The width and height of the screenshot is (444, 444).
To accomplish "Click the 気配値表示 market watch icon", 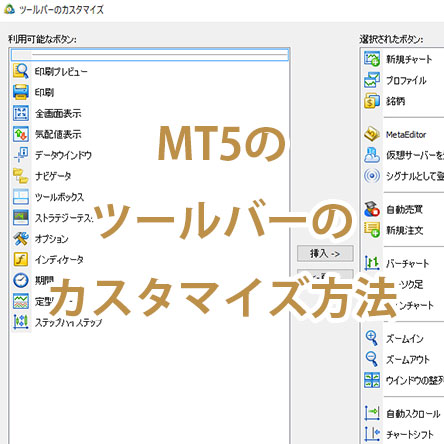I will coord(21,134).
